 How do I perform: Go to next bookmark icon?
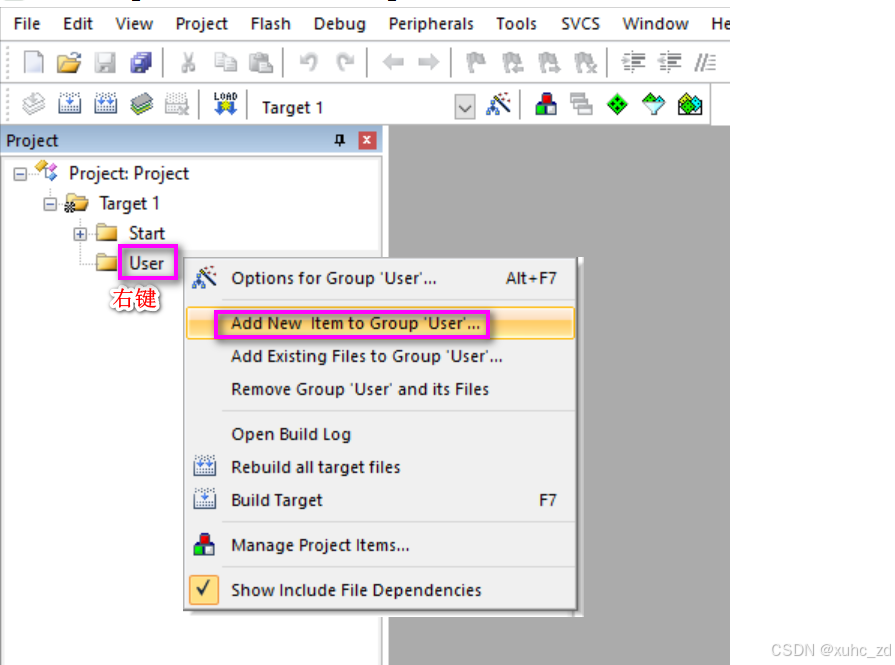549,62
